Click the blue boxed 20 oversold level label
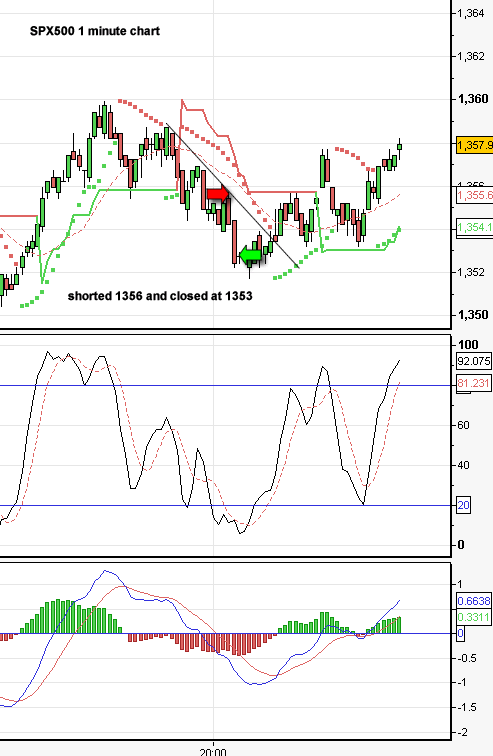Viewport: 493px width, 756px height. click(x=463, y=505)
